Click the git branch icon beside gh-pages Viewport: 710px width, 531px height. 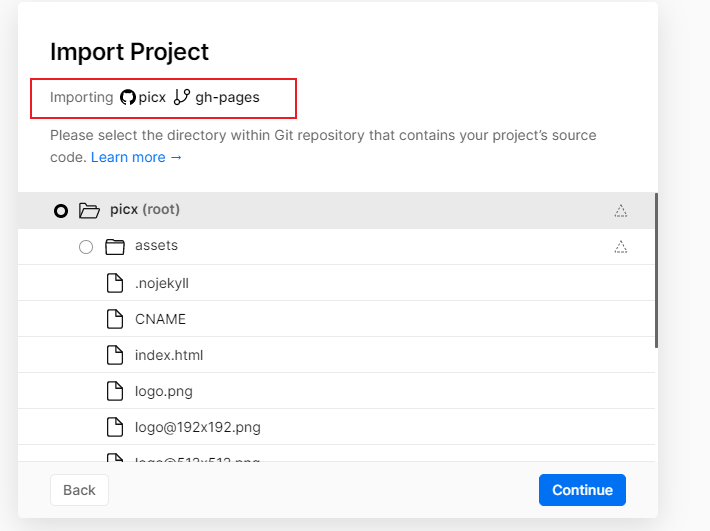coord(181,98)
